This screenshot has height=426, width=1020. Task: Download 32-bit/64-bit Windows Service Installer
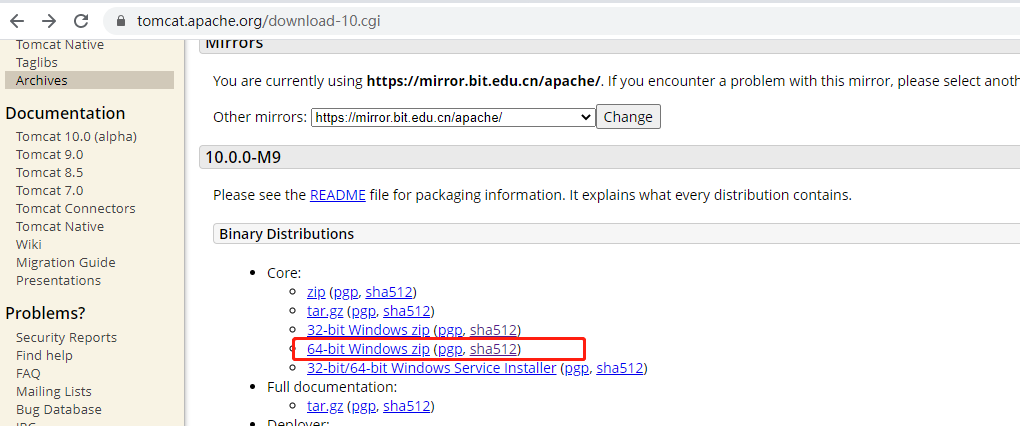tap(431, 368)
